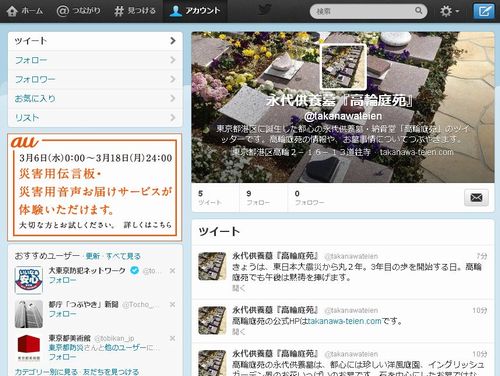Follow 都庁「つぶやき」新聞
Viewport: 500px width, 376px height.
point(62,314)
